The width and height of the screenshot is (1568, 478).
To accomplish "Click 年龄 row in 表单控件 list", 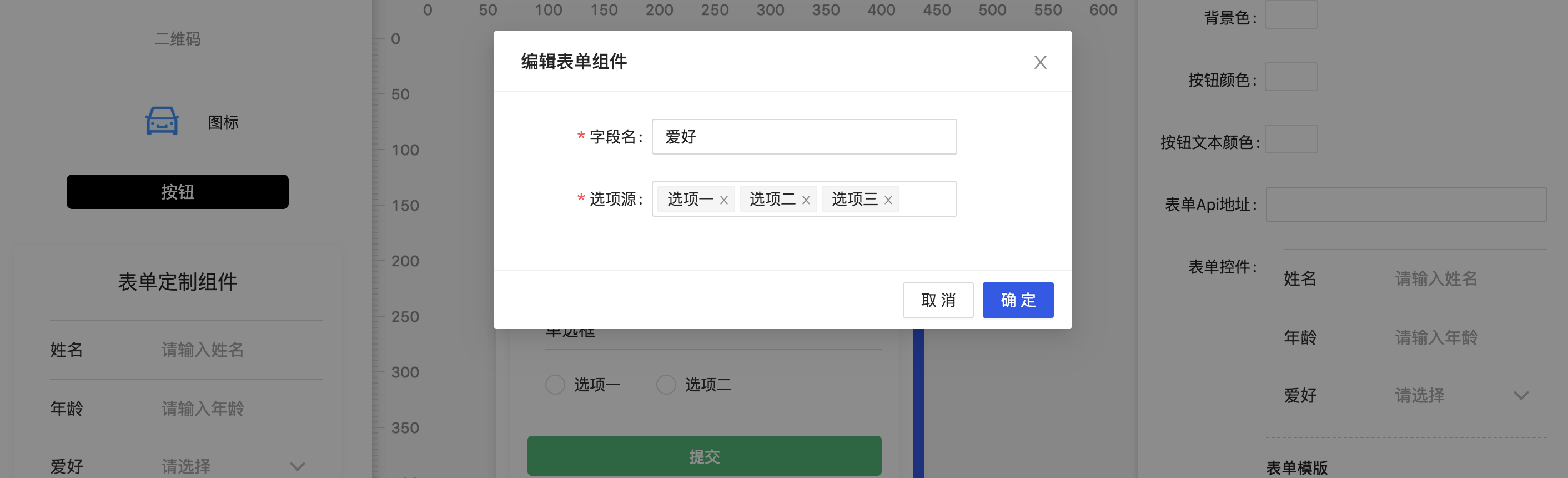I will (x=1415, y=337).
